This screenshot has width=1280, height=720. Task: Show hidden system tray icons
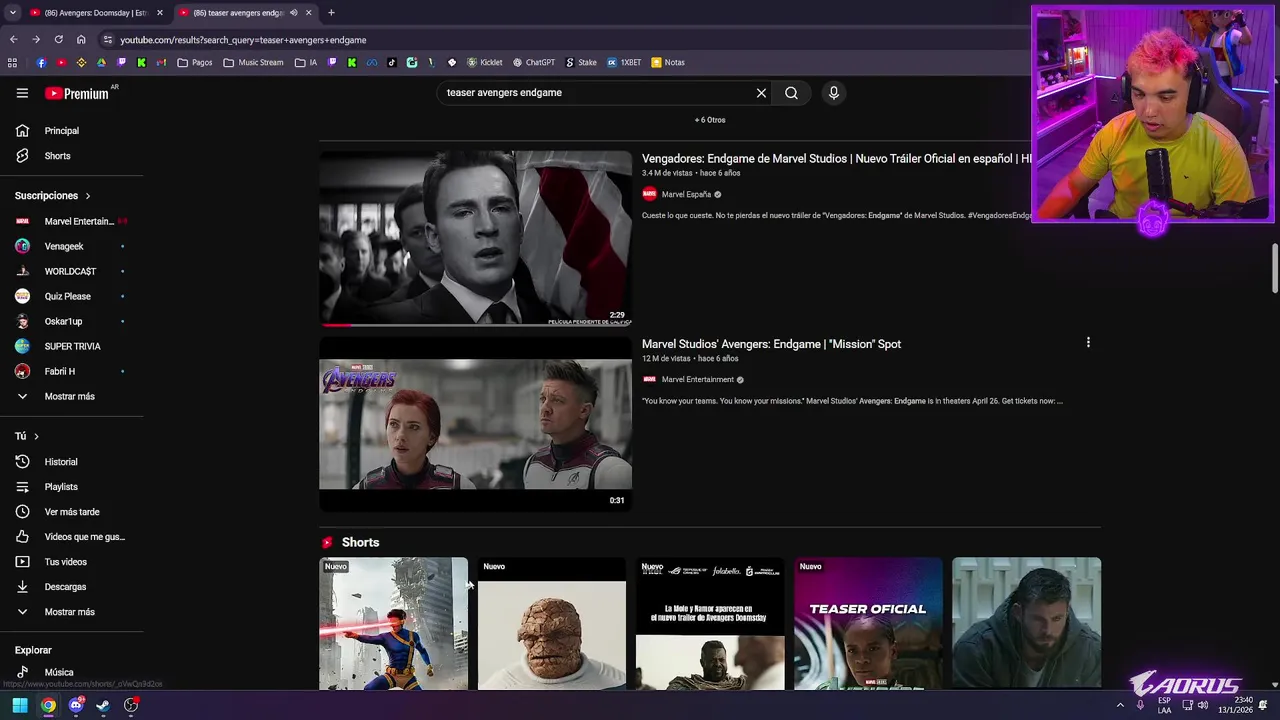click(1120, 706)
